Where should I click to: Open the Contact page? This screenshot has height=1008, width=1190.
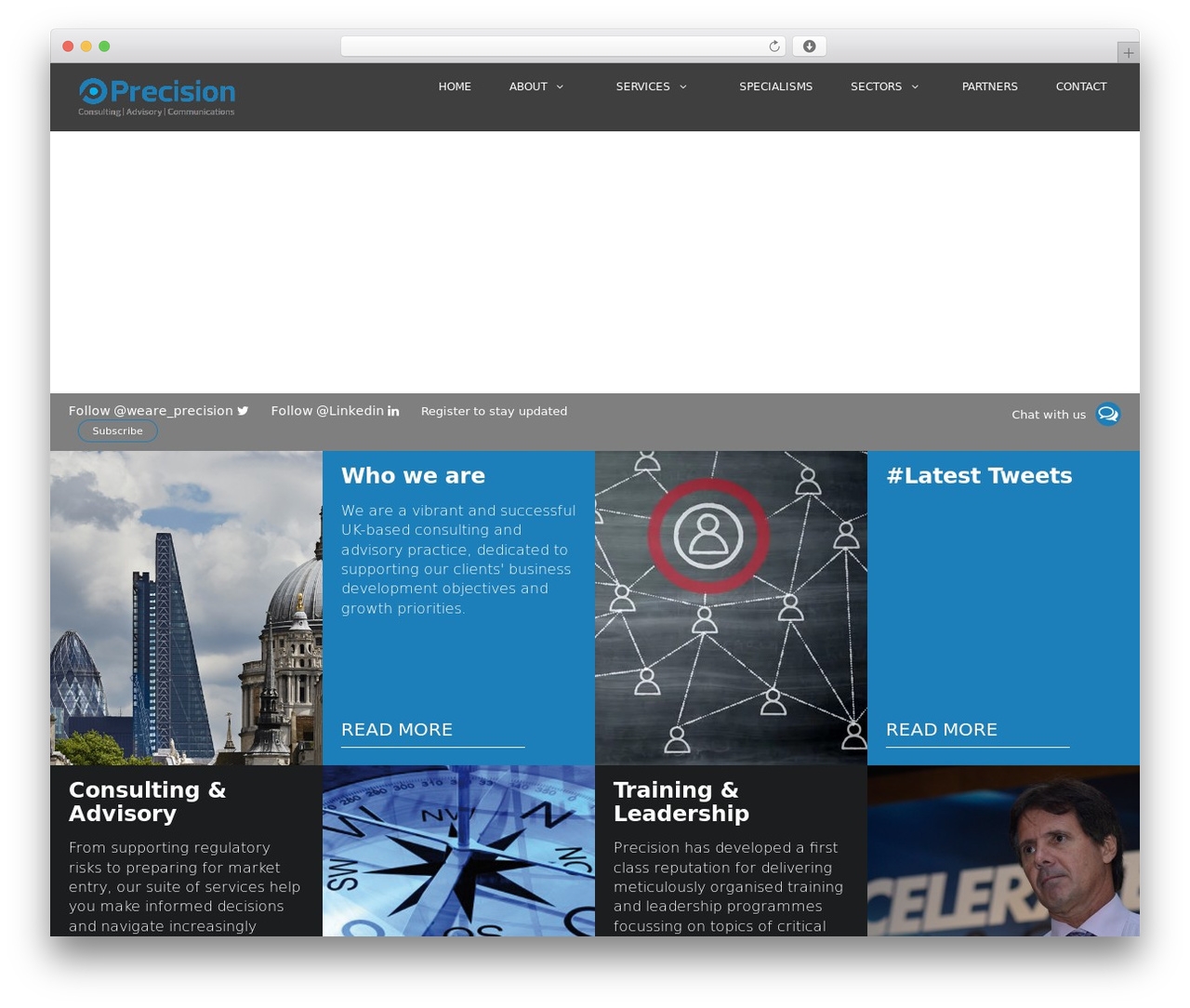[1081, 86]
